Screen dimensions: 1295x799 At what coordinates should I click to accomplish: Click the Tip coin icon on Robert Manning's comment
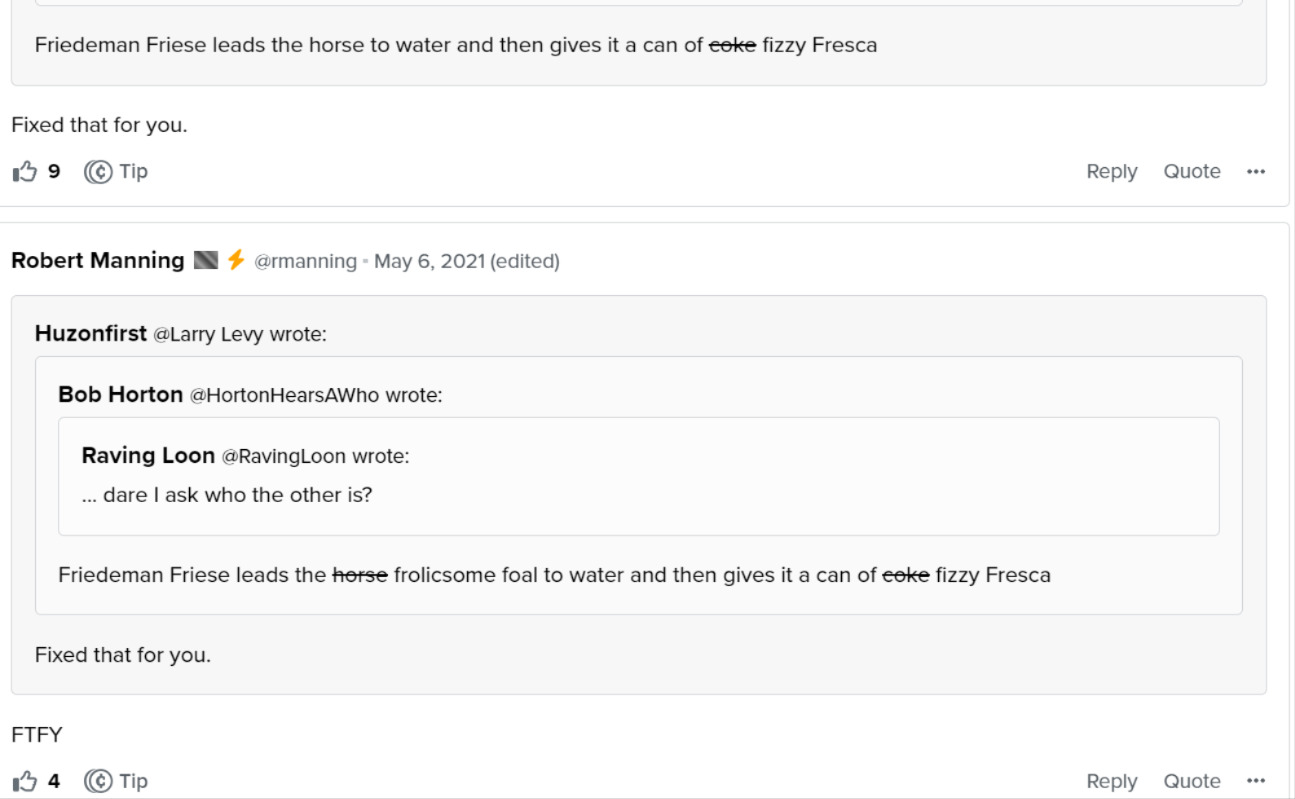(98, 781)
